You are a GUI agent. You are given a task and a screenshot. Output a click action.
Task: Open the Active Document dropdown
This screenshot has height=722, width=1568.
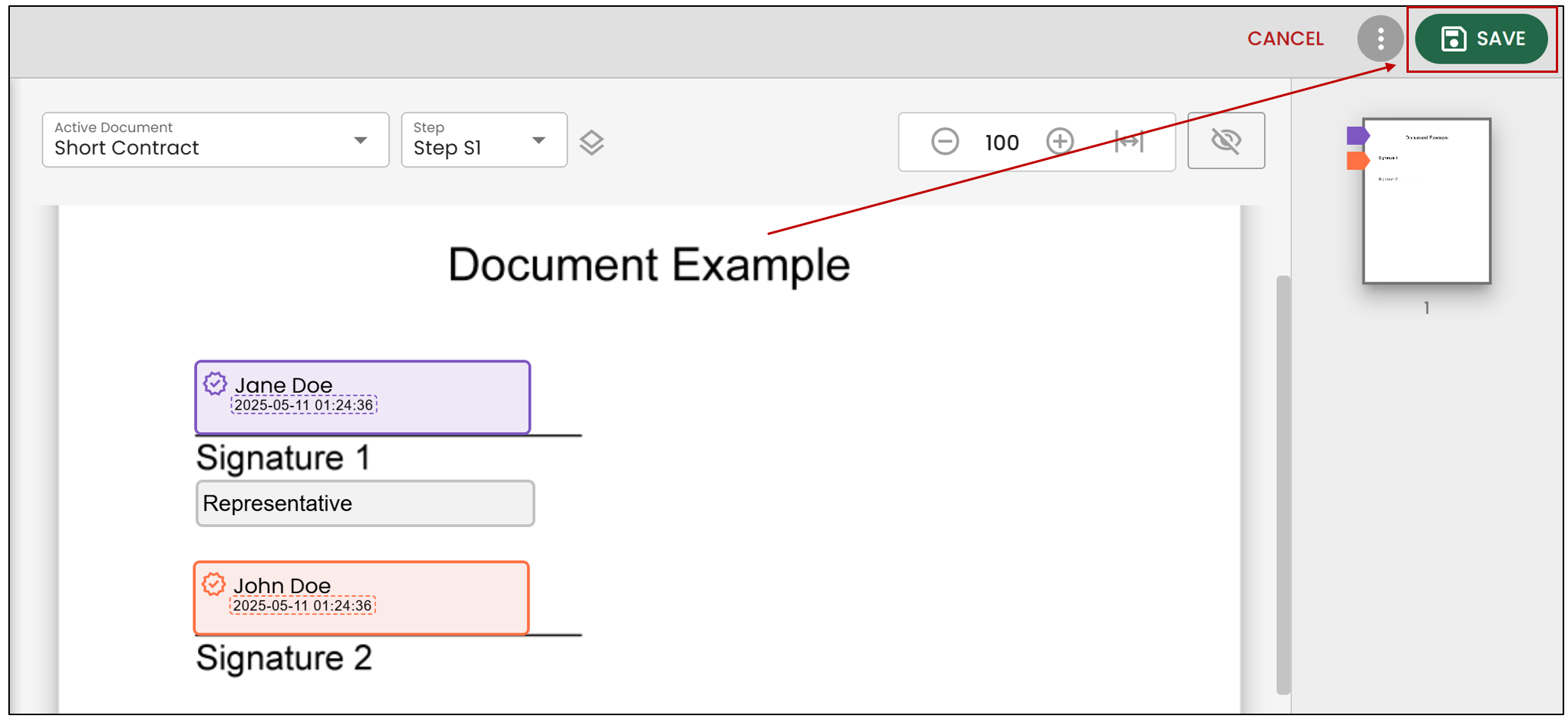pos(215,140)
